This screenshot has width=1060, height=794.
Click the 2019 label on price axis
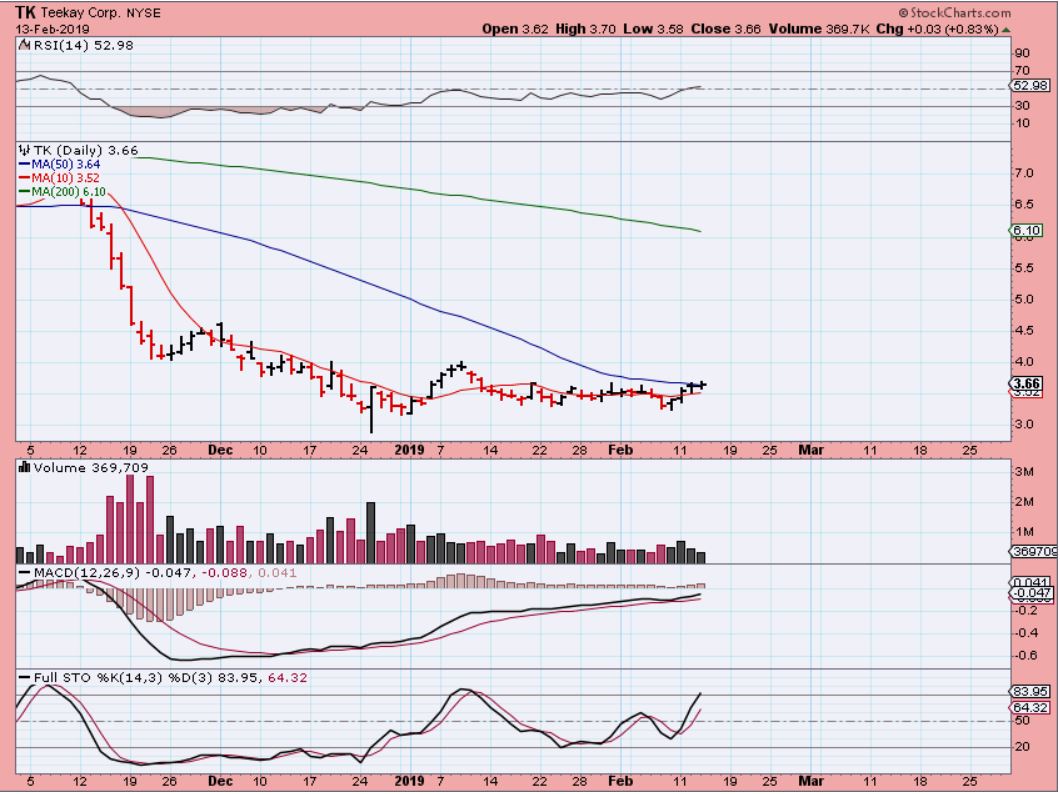pos(407,450)
